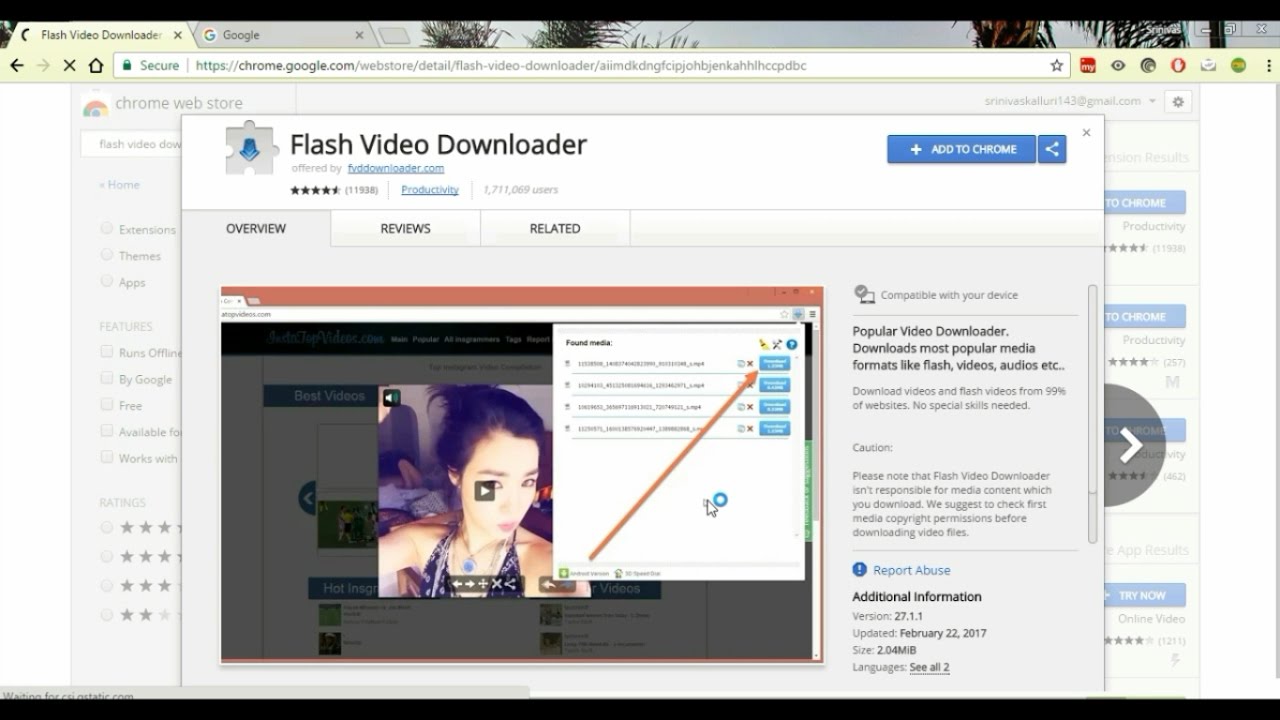Share the extension via share icon
The width and height of the screenshot is (1280, 720).
pos(1052,149)
